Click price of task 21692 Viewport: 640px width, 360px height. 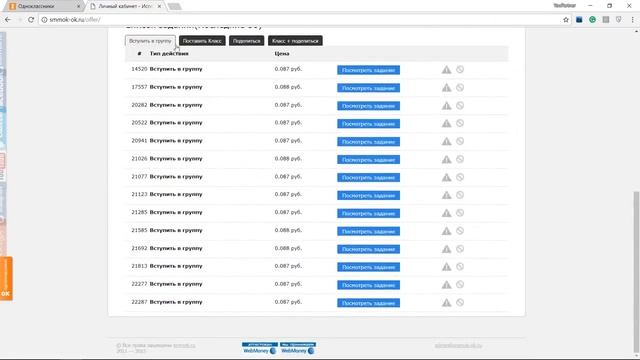coord(288,248)
